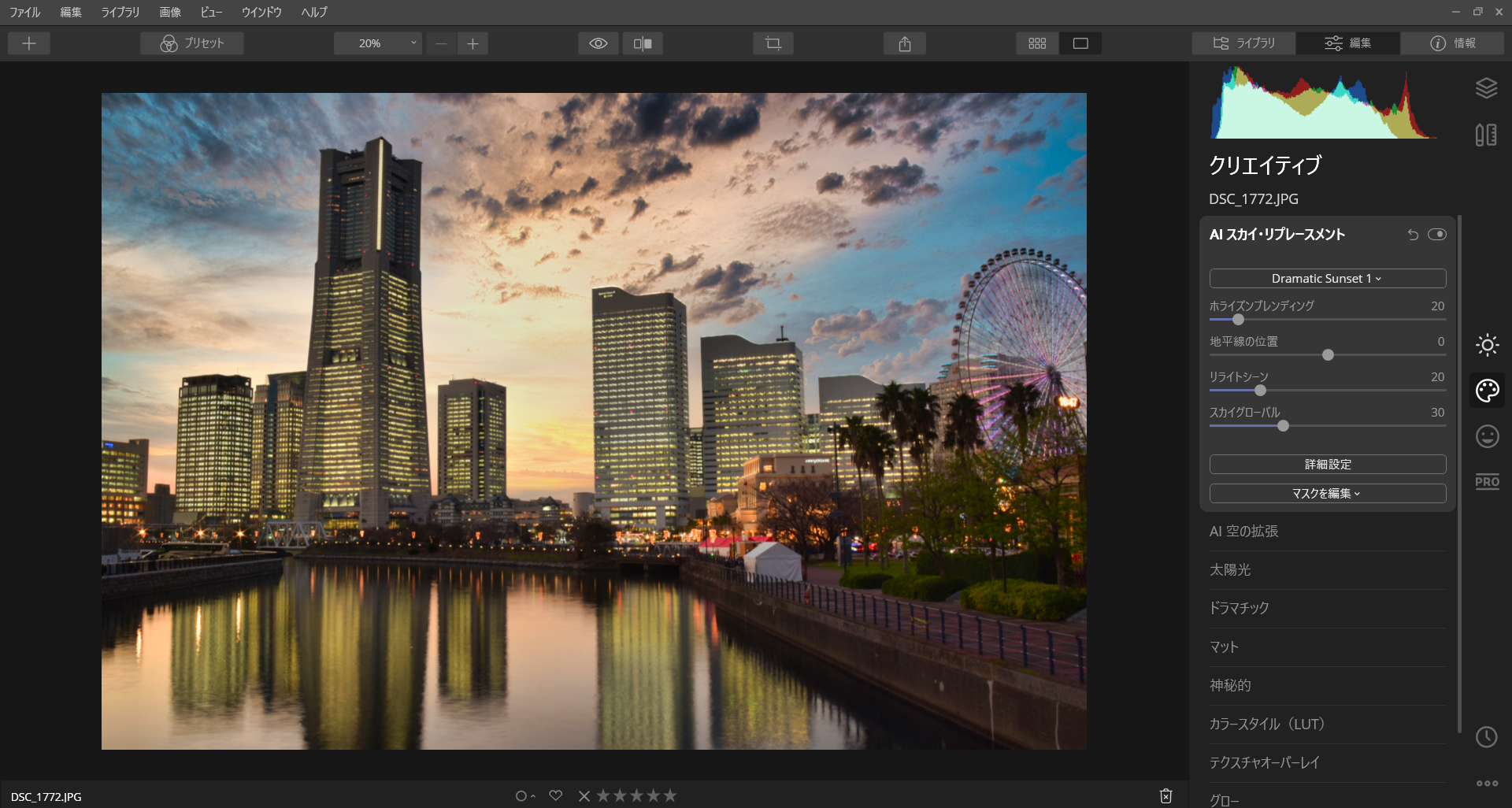Toggle the before/after eye preview
Image resolution: width=1512 pixels, height=808 pixels.
[x=598, y=43]
